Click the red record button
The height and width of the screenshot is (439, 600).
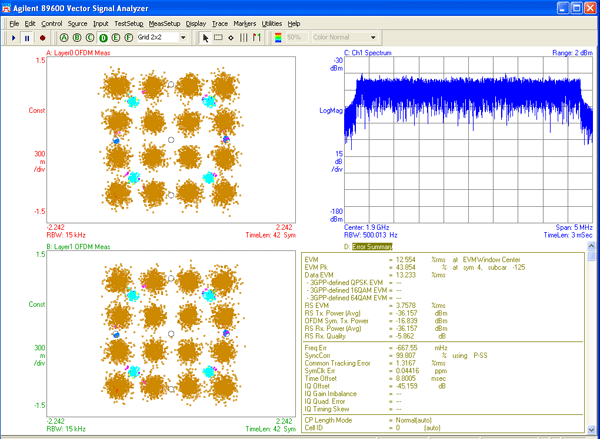click(x=41, y=37)
